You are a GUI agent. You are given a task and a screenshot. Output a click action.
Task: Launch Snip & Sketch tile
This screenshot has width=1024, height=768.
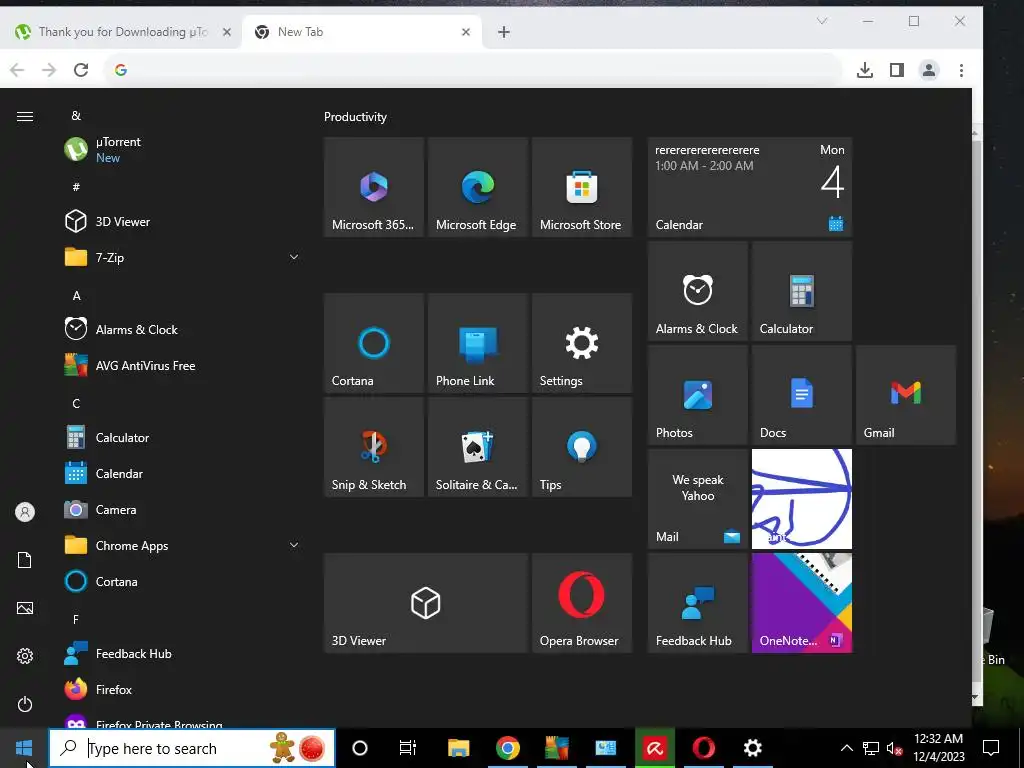point(374,447)
